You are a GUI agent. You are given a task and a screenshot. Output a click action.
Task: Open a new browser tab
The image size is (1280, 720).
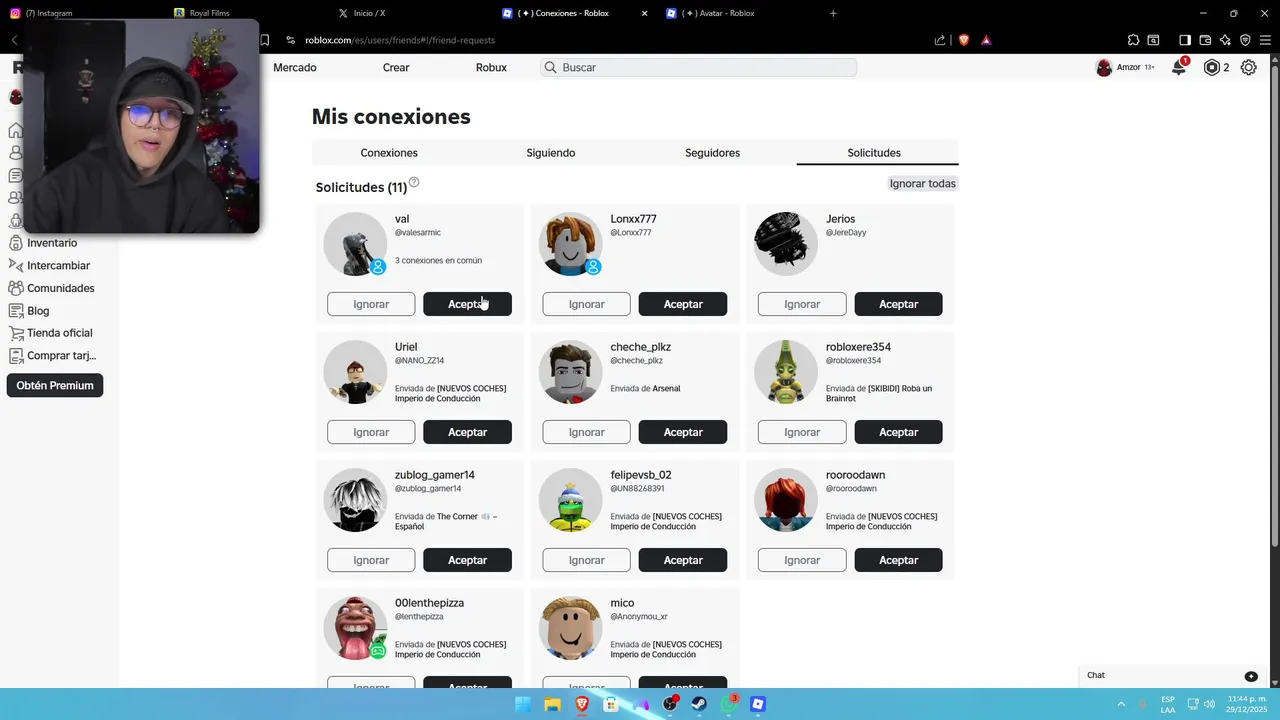[x=833, y=13]
